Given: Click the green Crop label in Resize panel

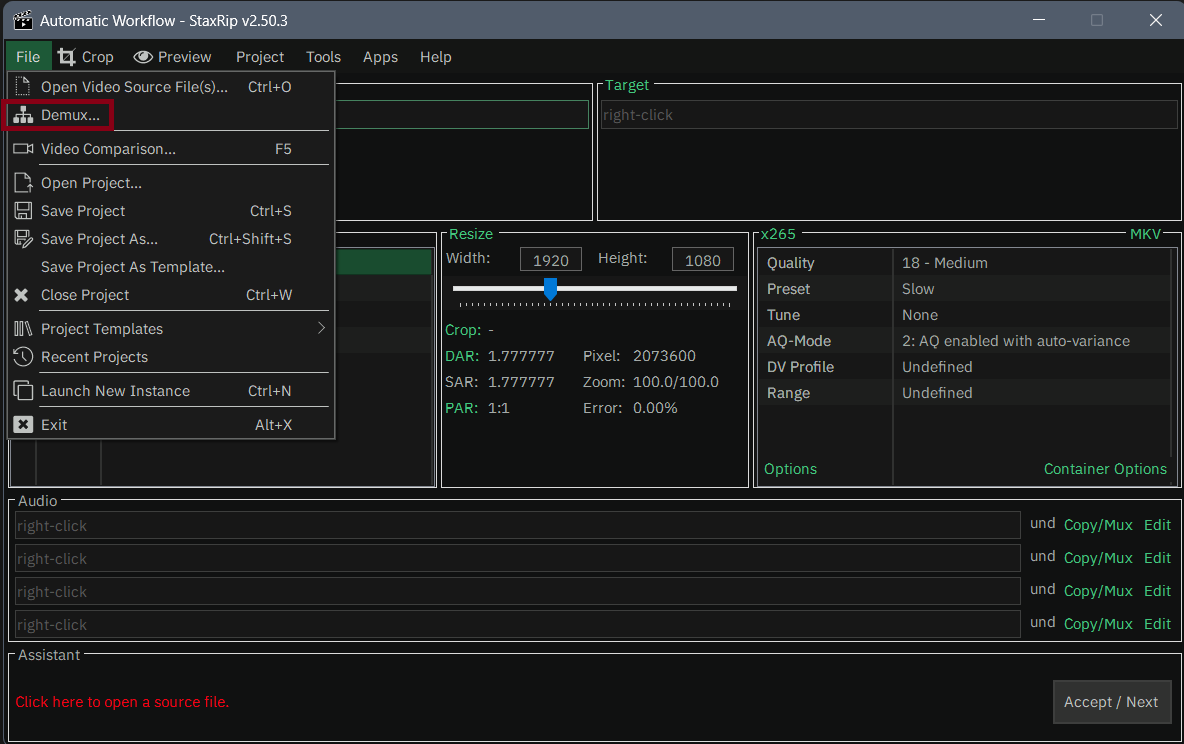Looking at the screenshot, I should [x=462, y=330].
